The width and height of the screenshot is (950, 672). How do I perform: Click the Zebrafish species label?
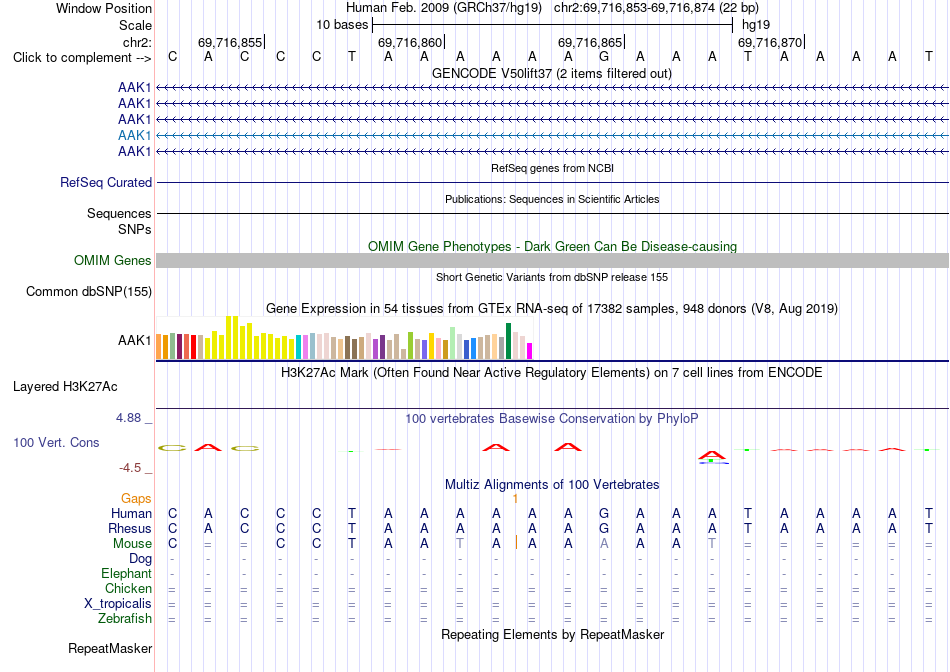tap(125, 619)
